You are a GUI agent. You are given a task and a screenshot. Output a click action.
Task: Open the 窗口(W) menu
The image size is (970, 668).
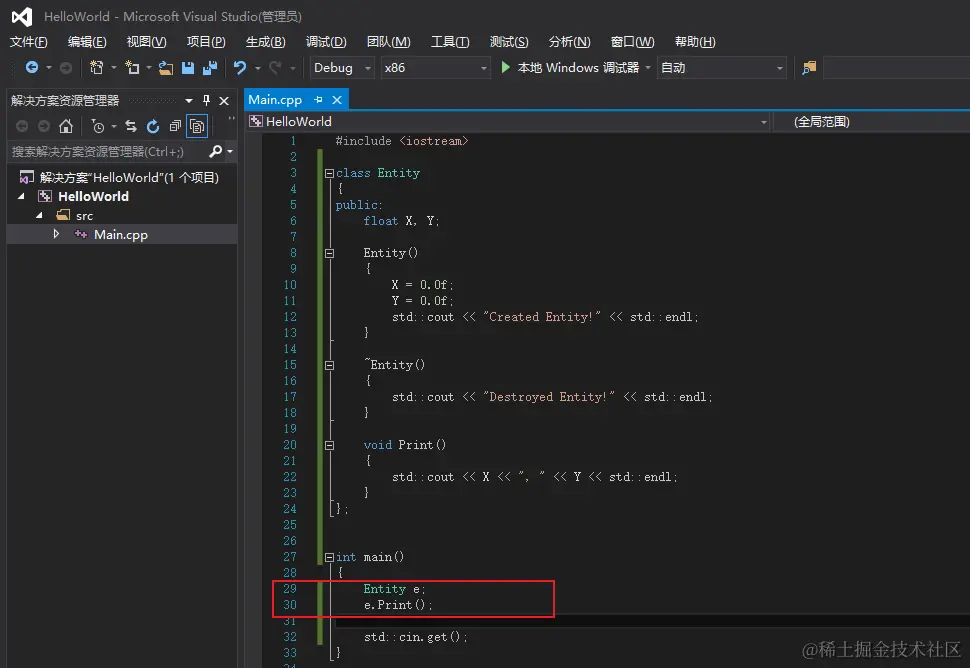[632, 41]
